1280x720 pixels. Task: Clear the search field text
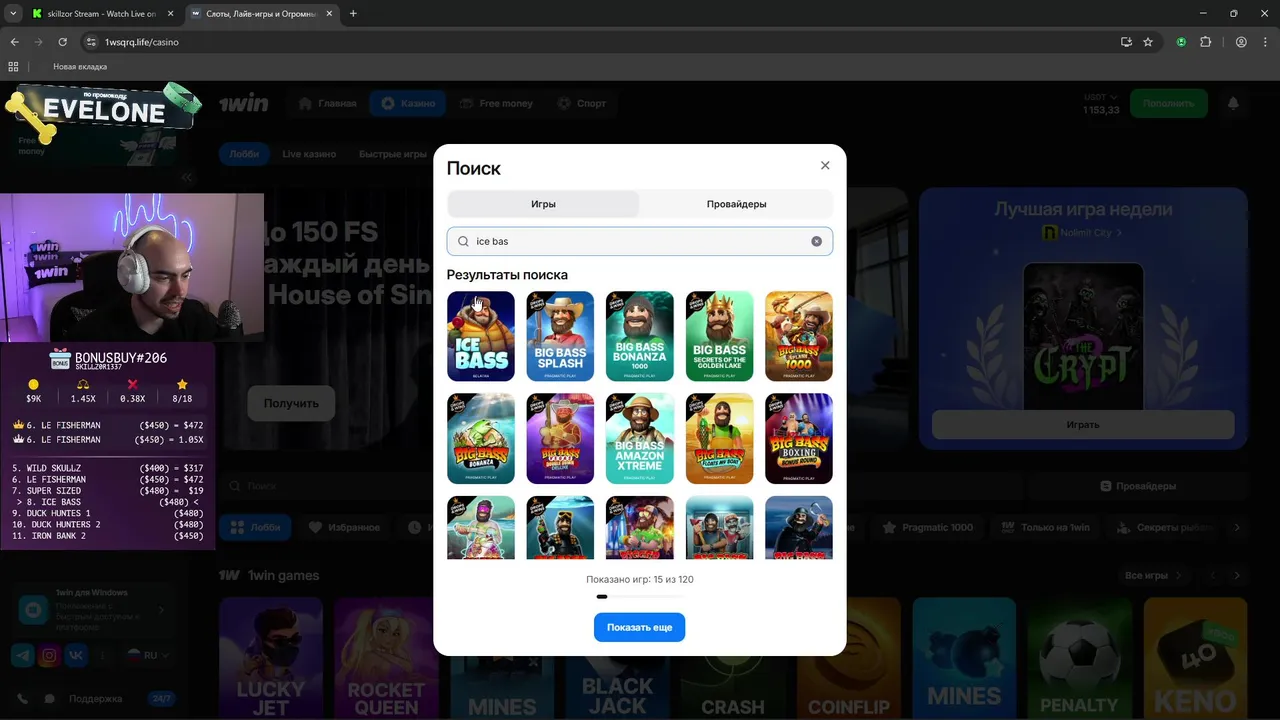pos(816,241)
